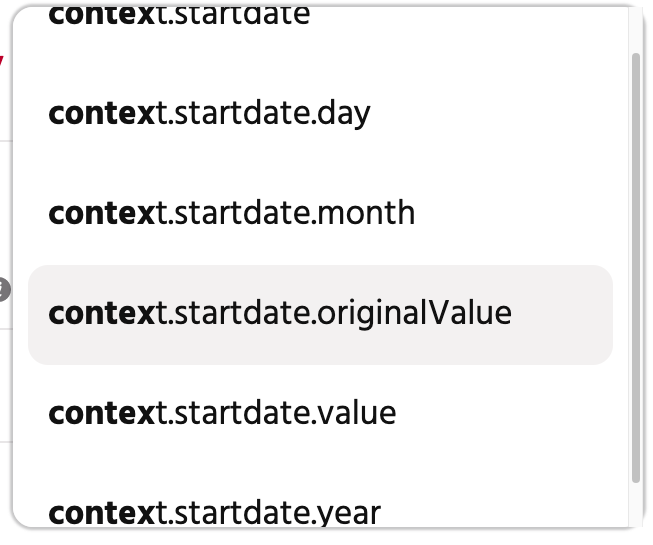
Task: Pick the suggestion ending in ".year"
Action: [214, 513]
